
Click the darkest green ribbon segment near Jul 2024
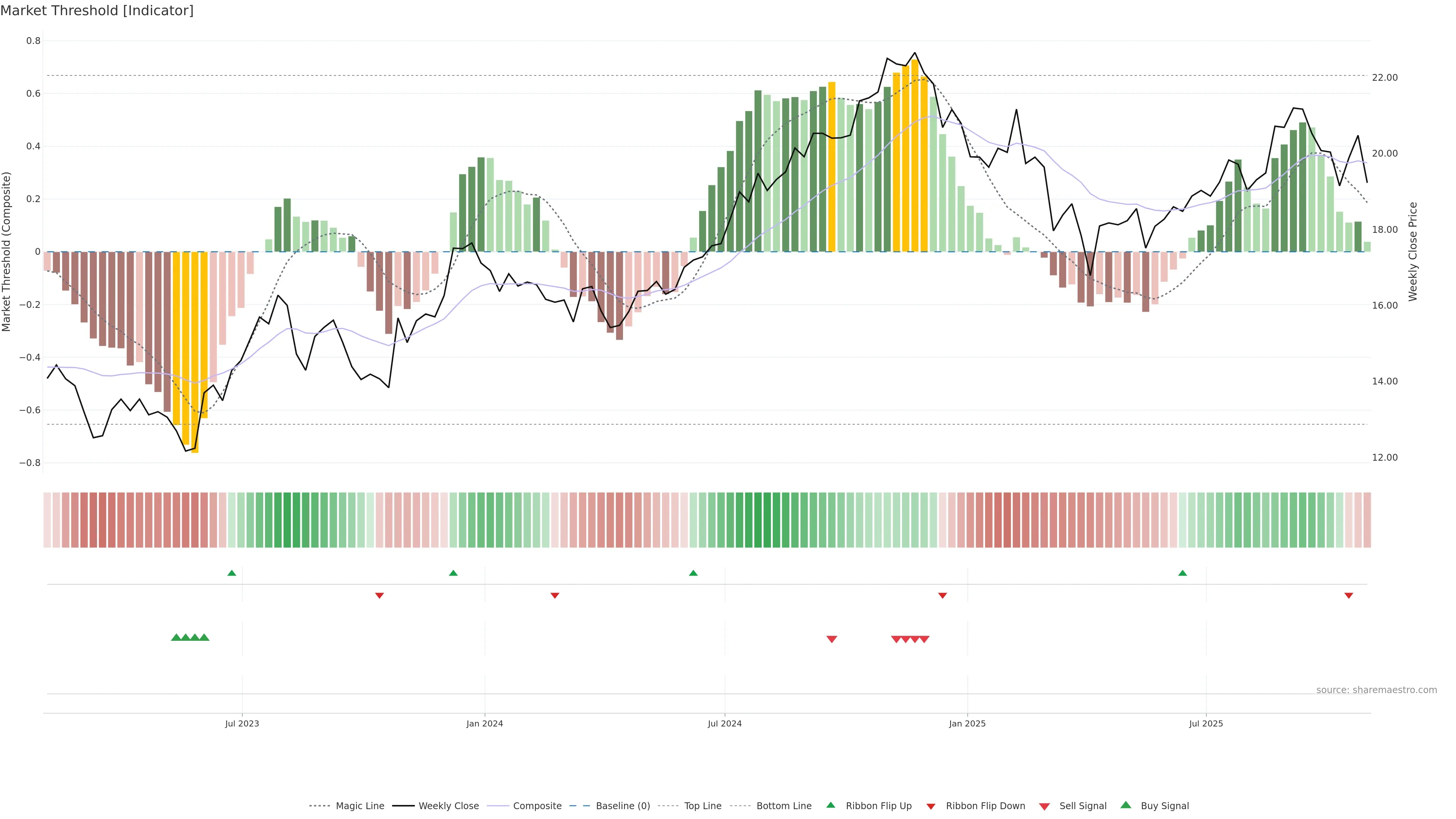pyautogui.click(x=758, y=520)
